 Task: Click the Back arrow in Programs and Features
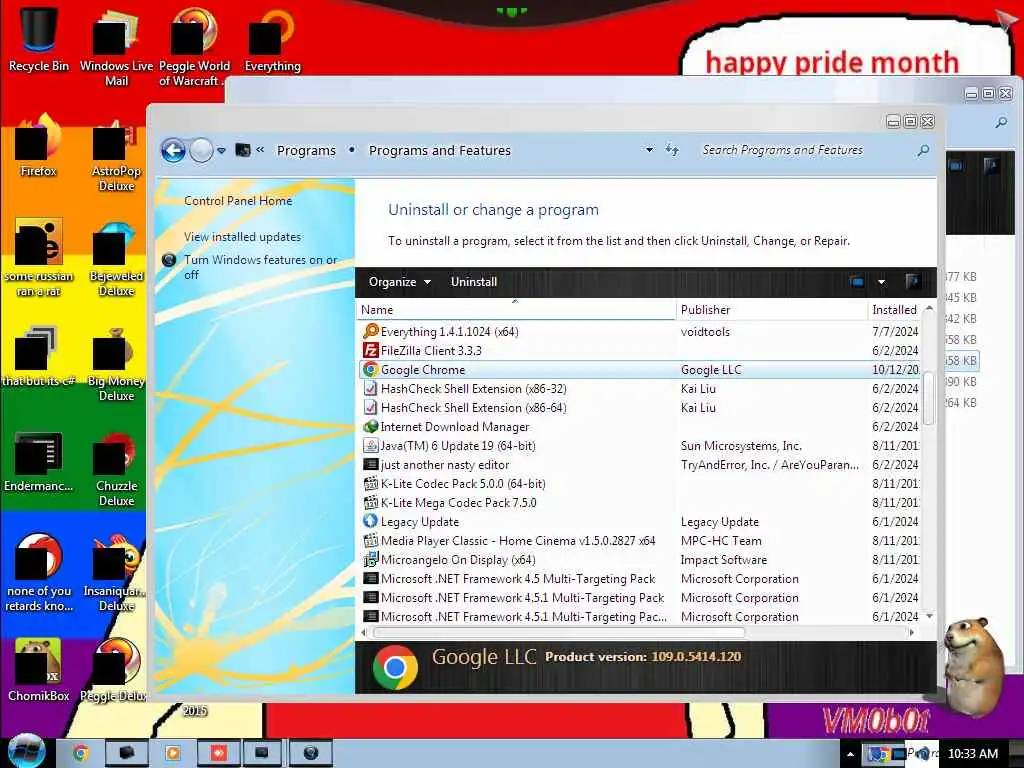tap(173, 151)
